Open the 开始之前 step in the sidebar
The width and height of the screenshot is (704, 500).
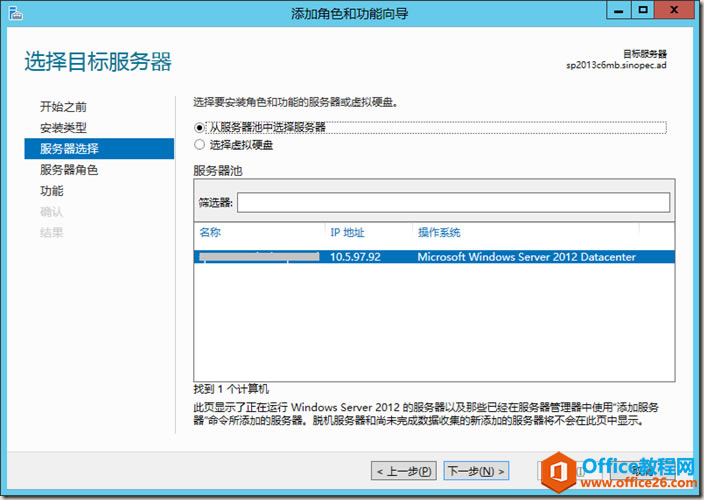63,107
